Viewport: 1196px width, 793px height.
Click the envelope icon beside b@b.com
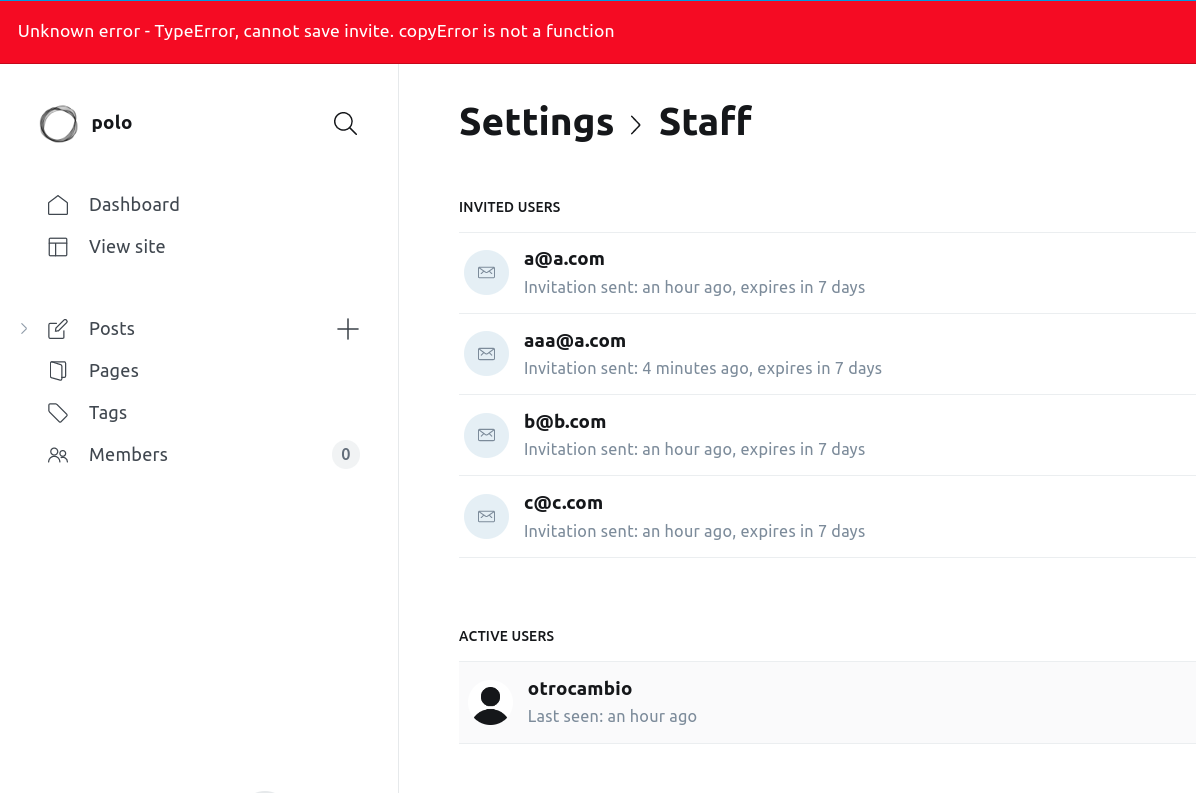click(486, 435)
